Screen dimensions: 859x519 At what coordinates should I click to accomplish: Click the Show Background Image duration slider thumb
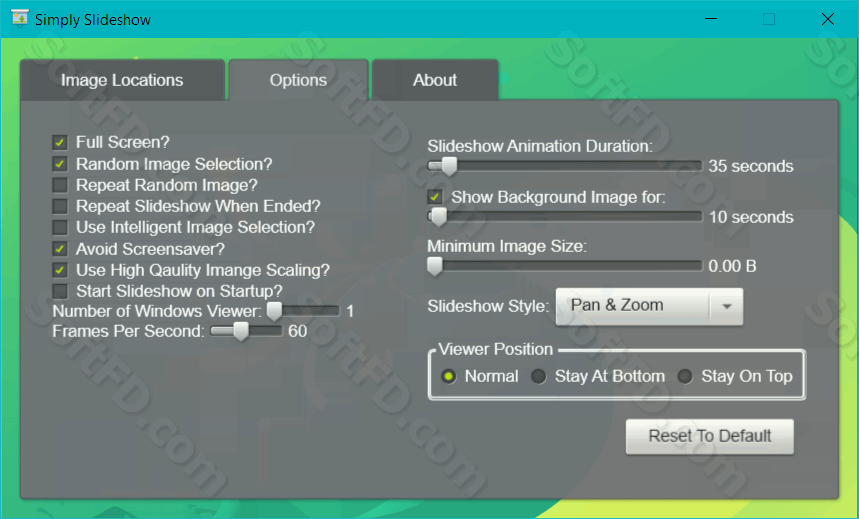(x=438, y=217)
